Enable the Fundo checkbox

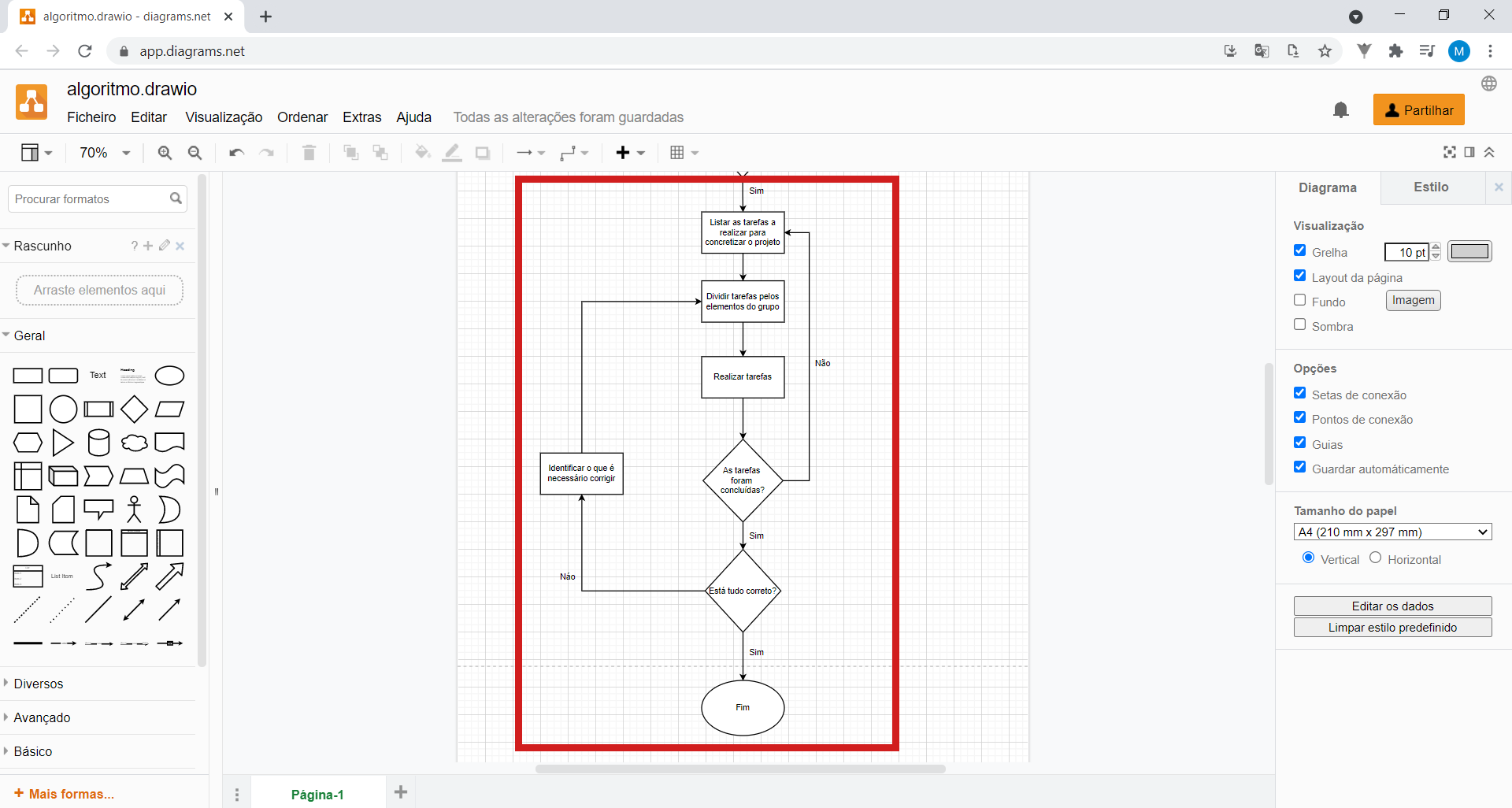point(1300,300)
